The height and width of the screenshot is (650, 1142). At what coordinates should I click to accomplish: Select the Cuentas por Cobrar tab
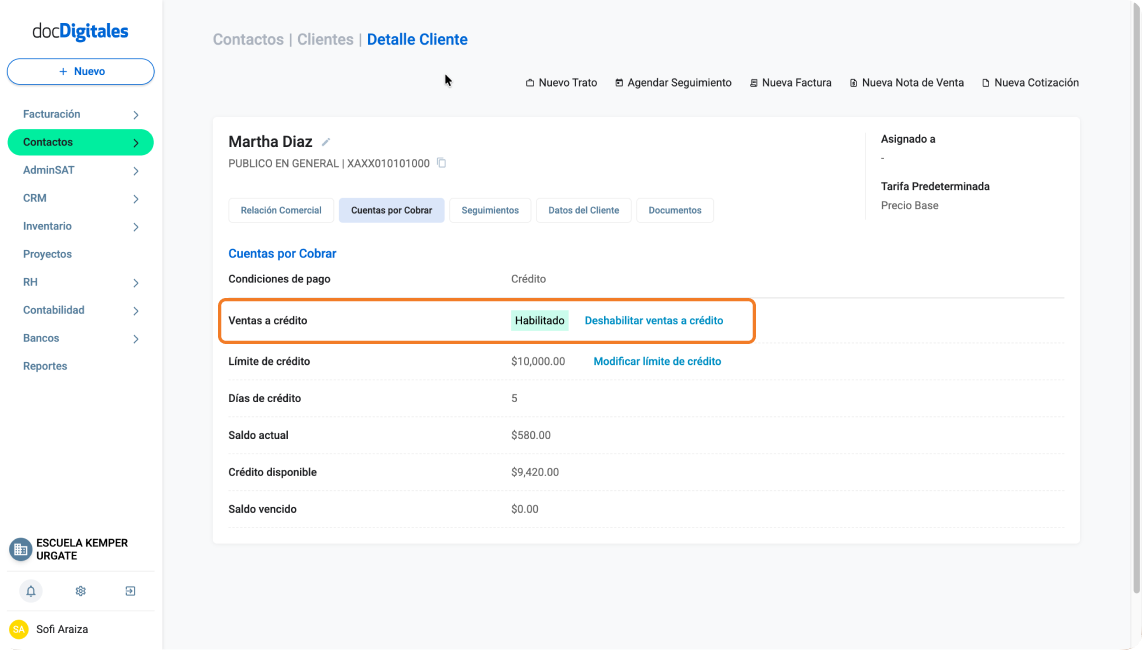point(392,211)
